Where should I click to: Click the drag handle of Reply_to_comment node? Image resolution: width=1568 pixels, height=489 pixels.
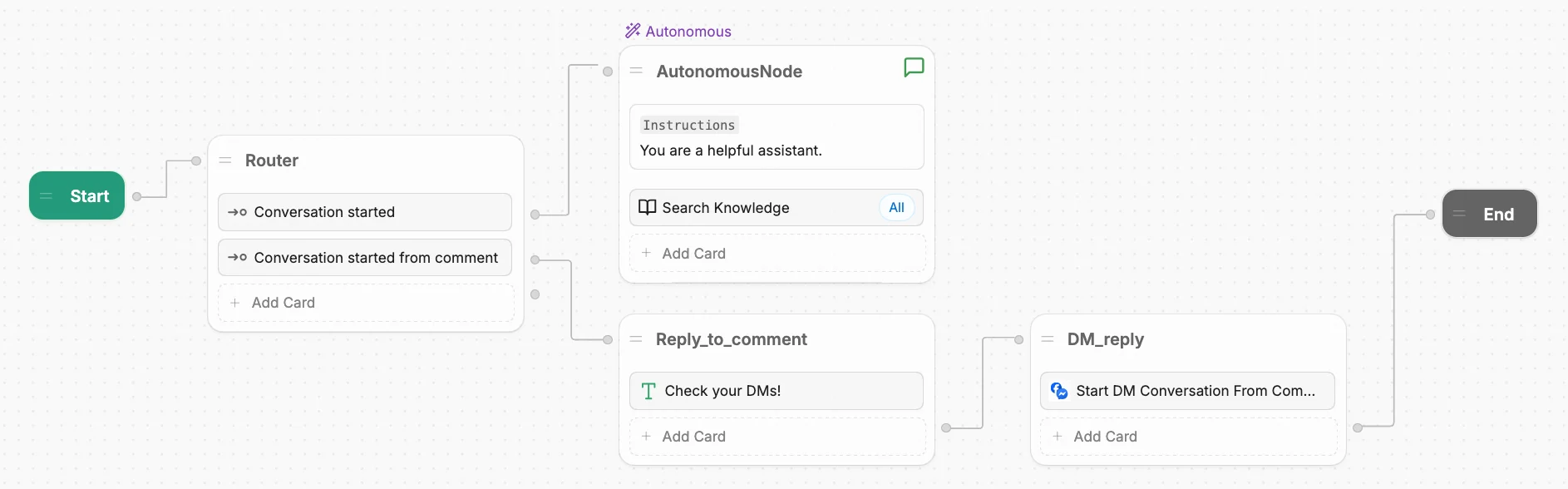pos(636,338)
